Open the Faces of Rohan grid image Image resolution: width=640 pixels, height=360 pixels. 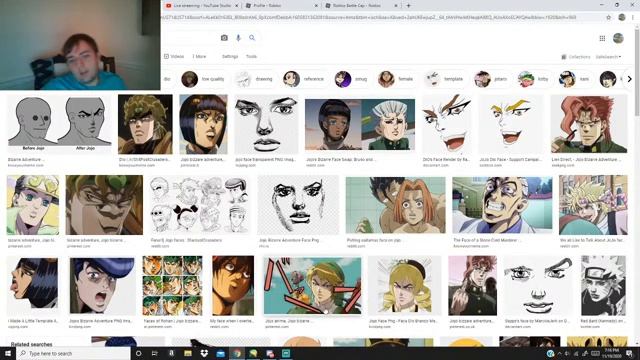172,286
